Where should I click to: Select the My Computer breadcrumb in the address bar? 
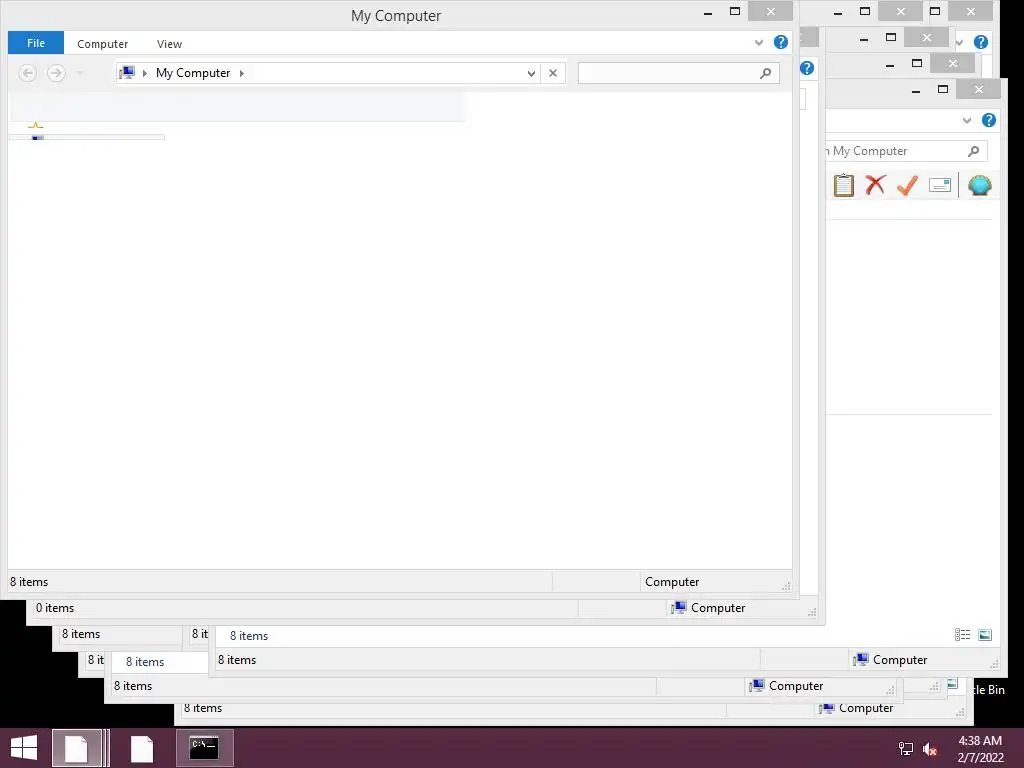tap(193, 72)
